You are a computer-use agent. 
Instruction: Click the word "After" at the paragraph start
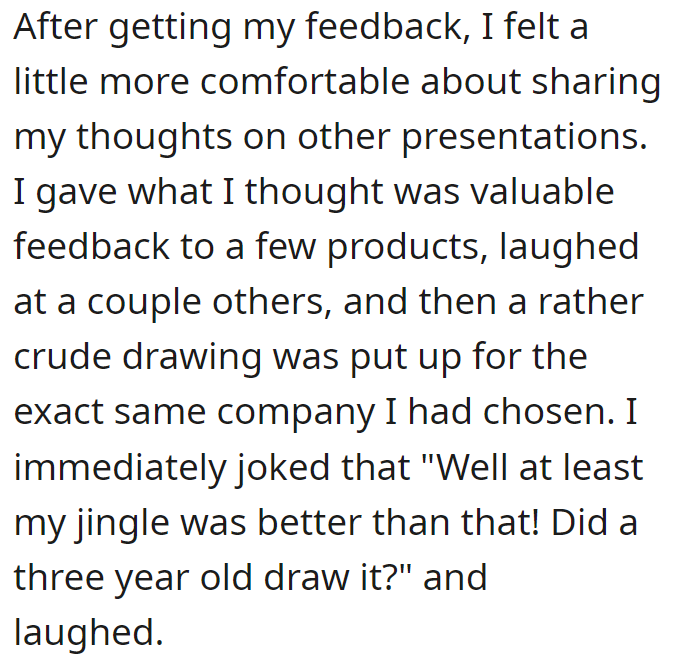[56, 27]
